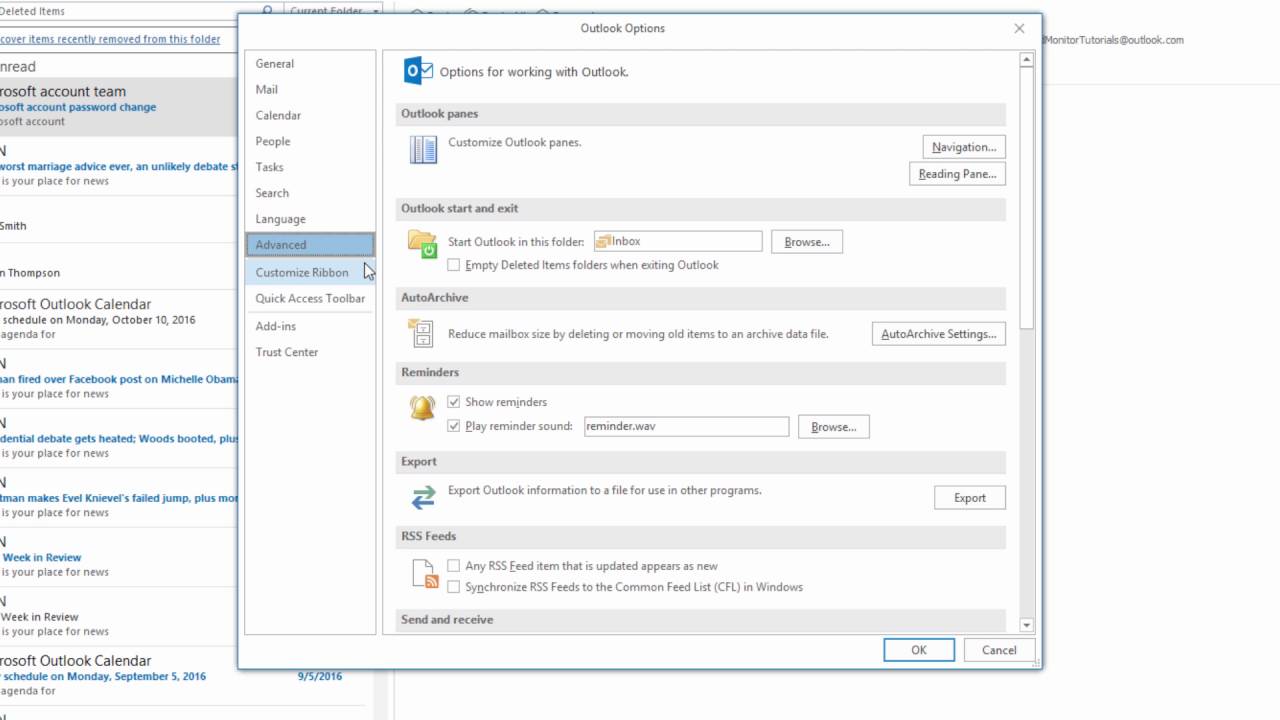Click the scroll down arrow in options dialog

coord(1026,625)
